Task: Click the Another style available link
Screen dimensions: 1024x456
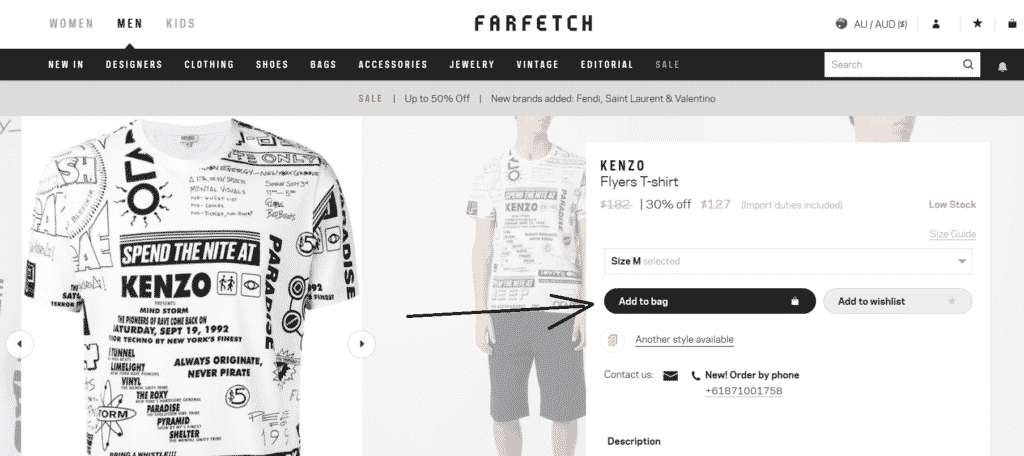Action: pyautogui.click(x=684, y=340)
